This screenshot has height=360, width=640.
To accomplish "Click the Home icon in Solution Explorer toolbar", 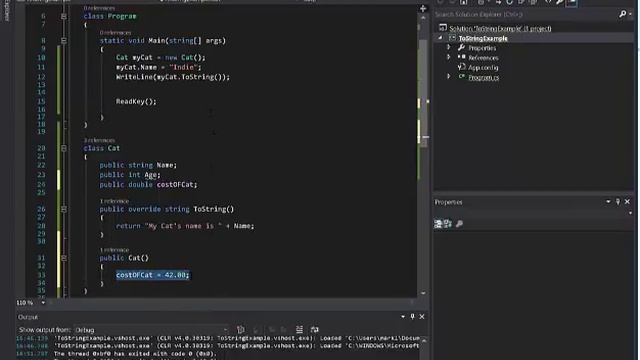I will [464, 2].
